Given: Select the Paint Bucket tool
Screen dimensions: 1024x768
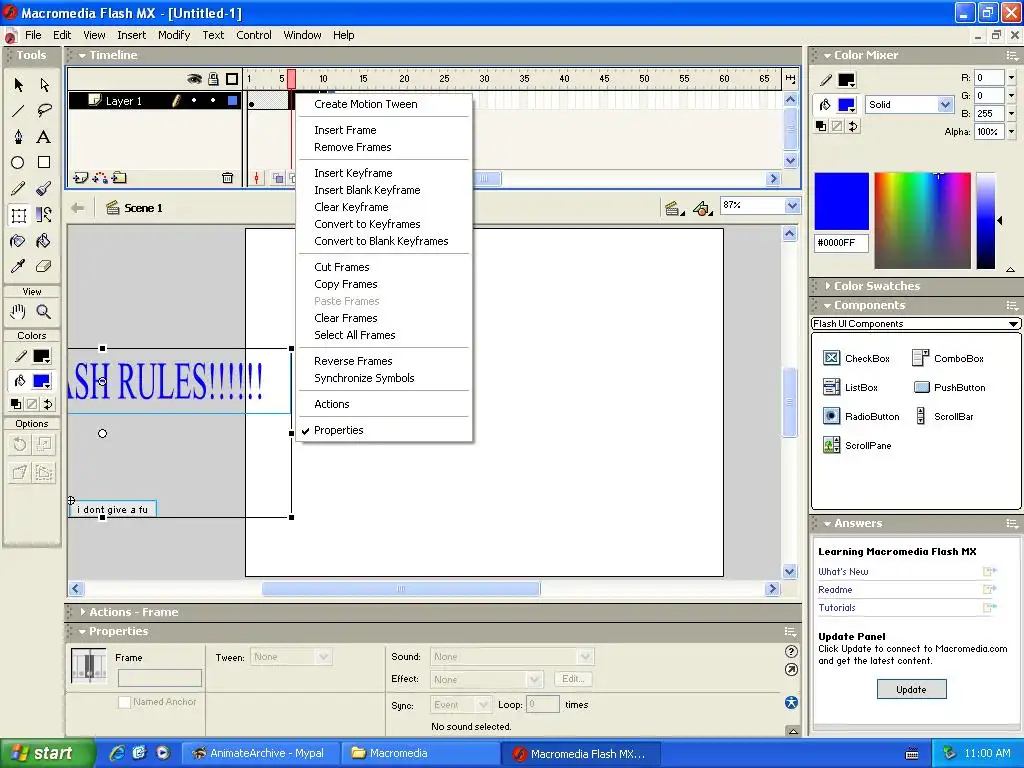Looking at the screenshot, I should [44, 241].
